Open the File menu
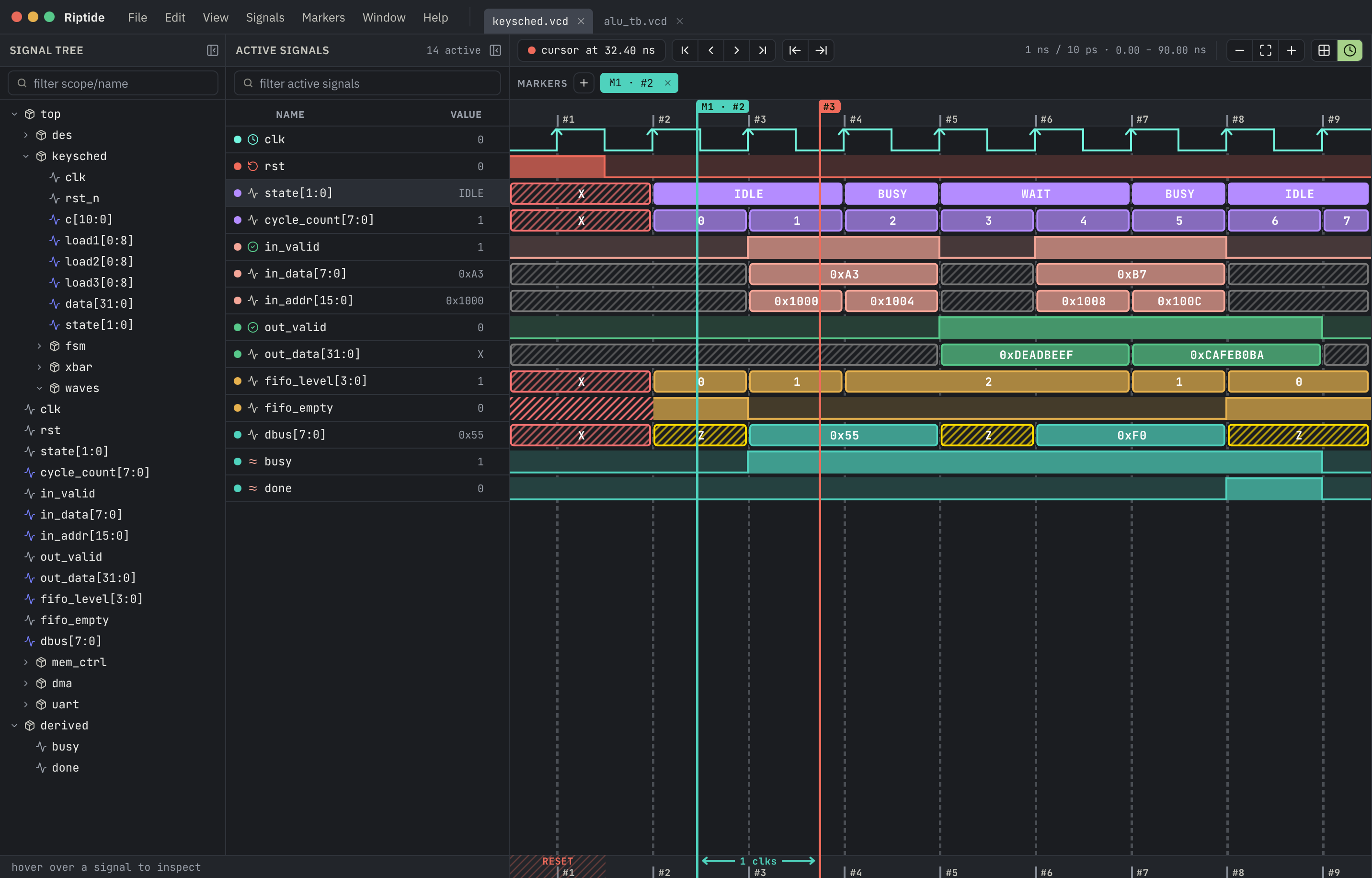This screenshot has width=1372, height=878. click(137, 18)
